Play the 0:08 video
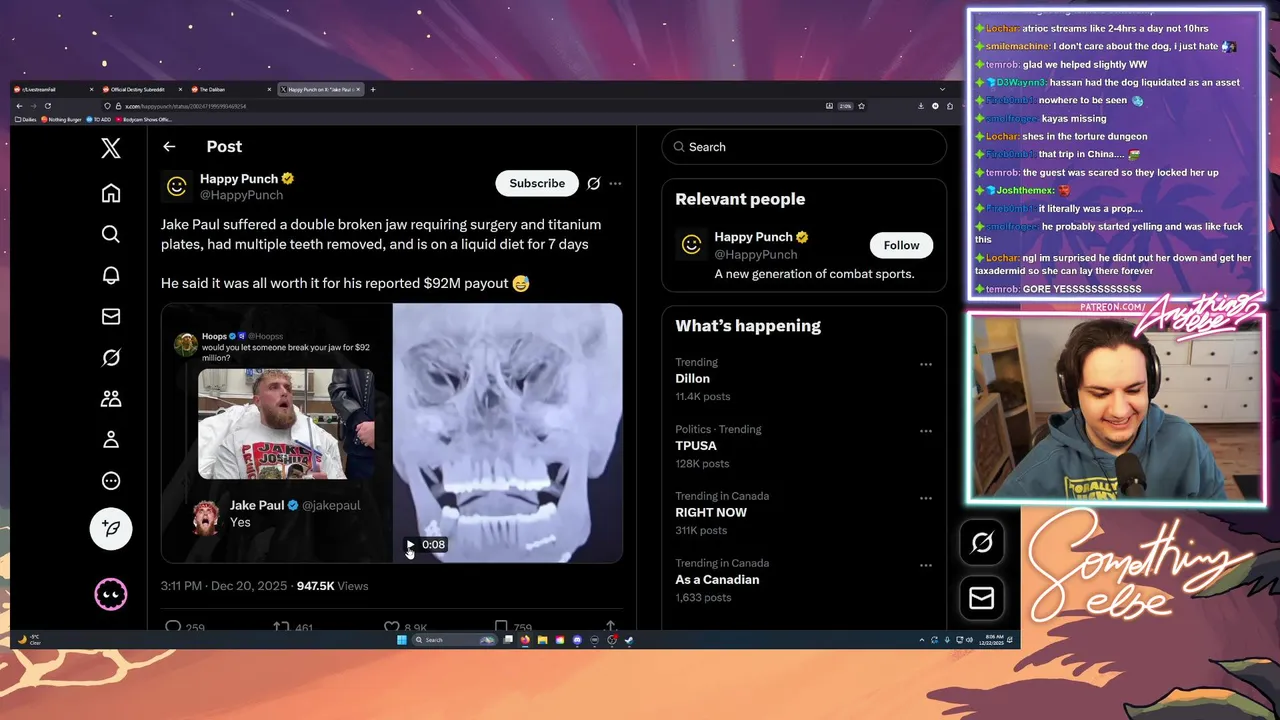This screenshot has height=720, width=1280. click(x=410, y=545)
